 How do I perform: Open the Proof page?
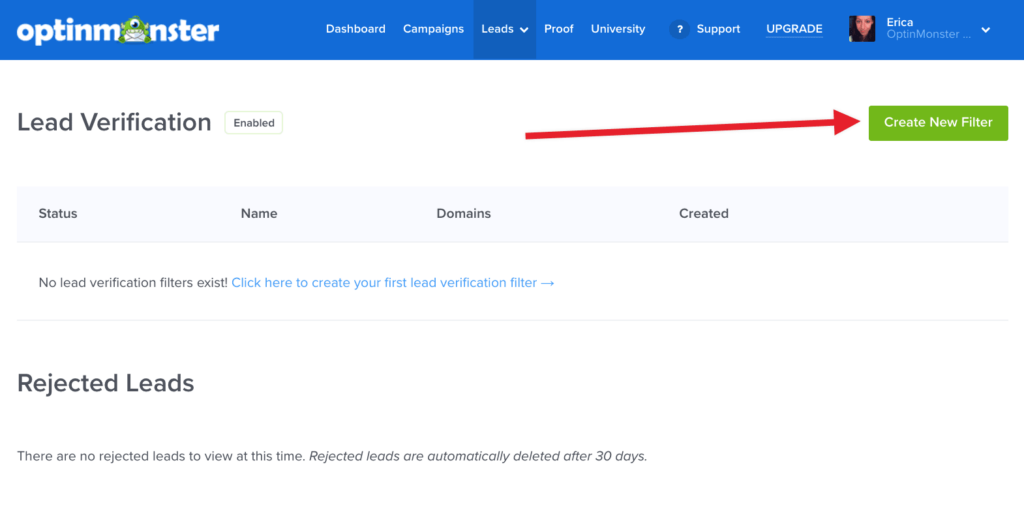pos(558,29)
